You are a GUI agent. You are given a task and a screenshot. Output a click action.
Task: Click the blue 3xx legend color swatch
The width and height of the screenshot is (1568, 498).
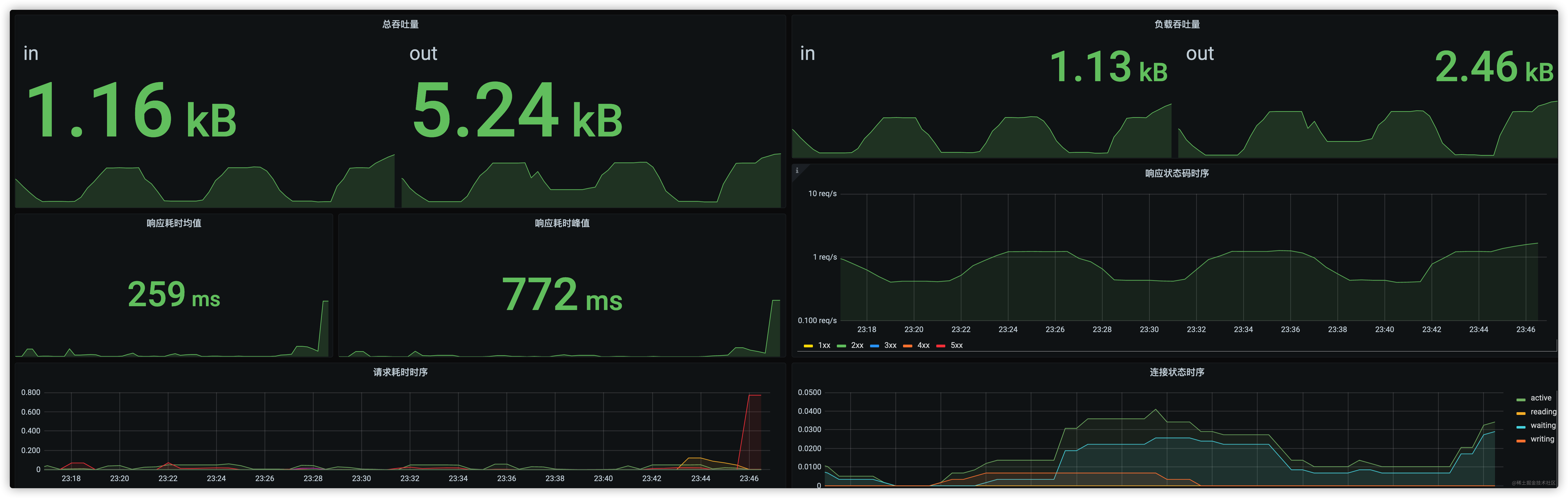click(875, 346)
